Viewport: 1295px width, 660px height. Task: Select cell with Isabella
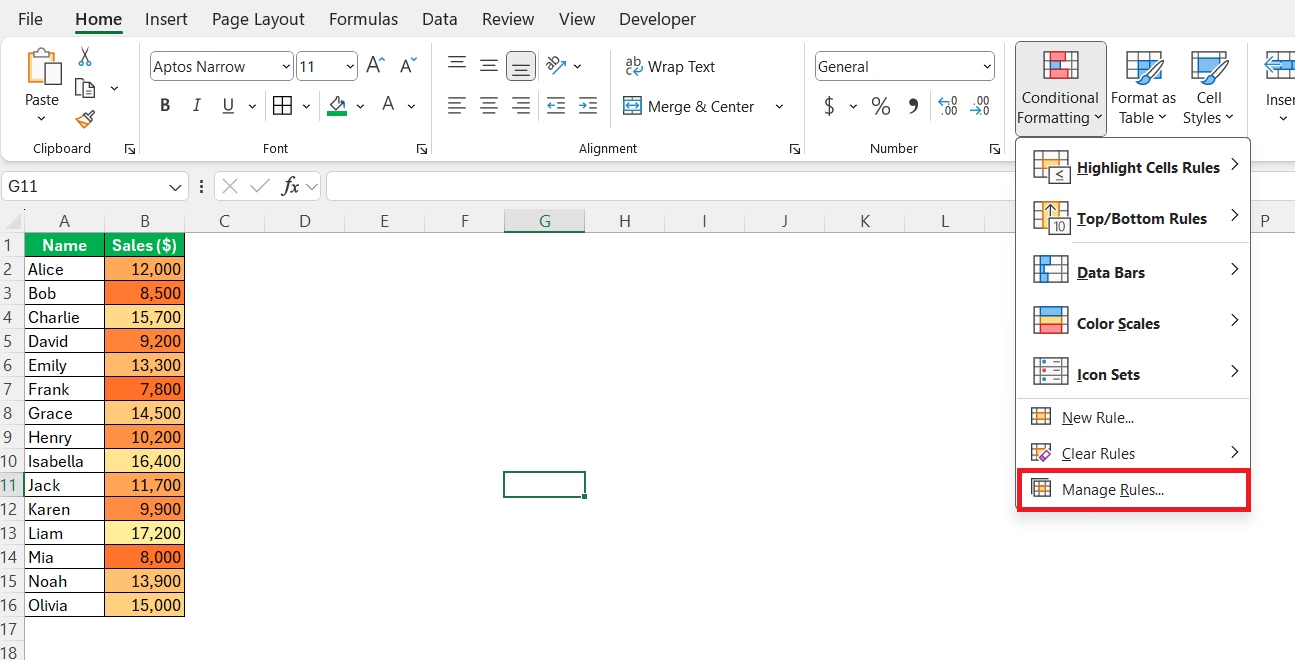click(x=64, y=461)
